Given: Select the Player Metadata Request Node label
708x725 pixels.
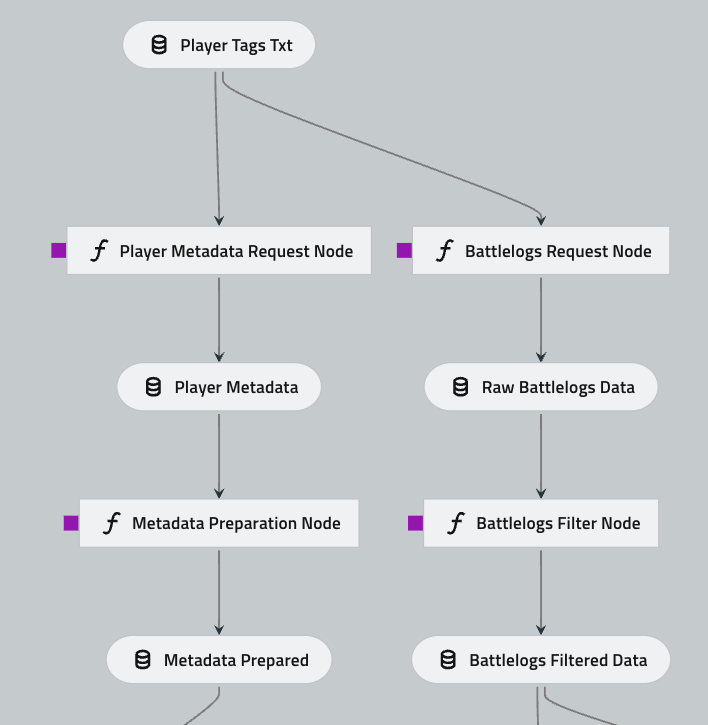Looking at the screenshot, I should 236,251.
